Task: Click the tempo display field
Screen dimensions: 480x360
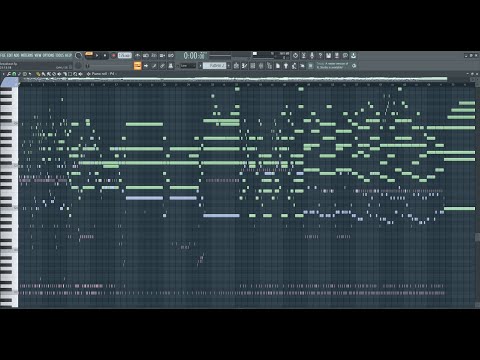Action: (125, 55)
